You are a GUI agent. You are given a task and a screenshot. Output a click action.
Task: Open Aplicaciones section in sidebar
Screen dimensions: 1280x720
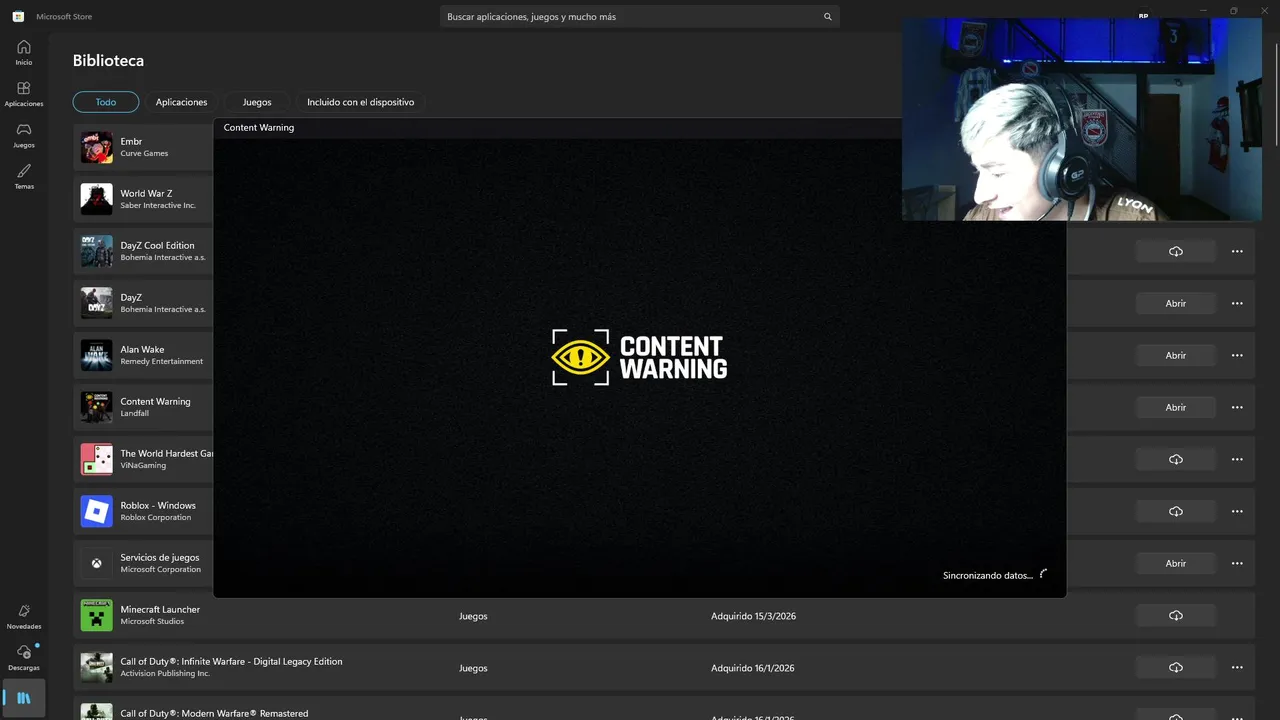pos(23,94)
